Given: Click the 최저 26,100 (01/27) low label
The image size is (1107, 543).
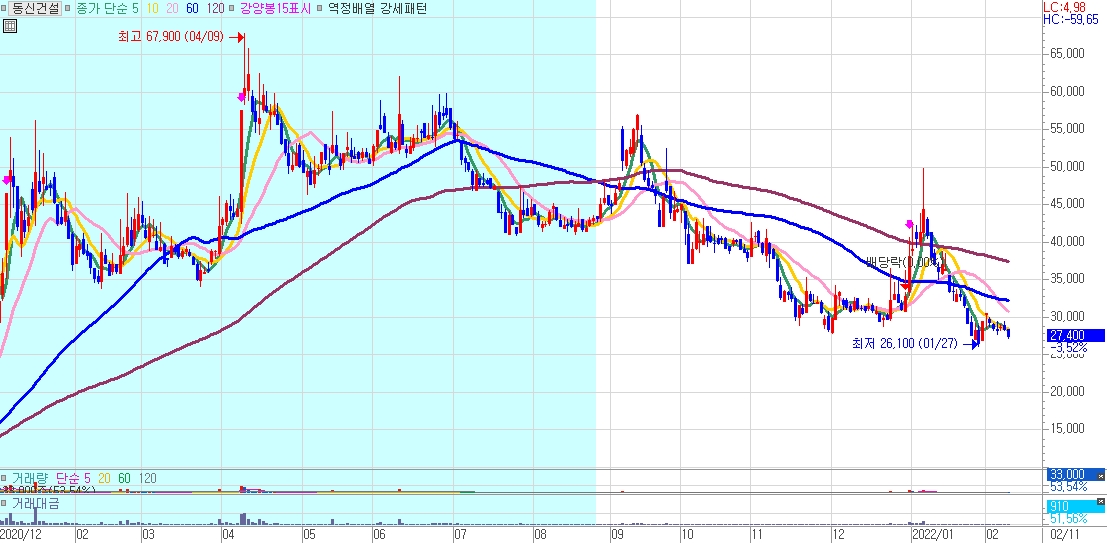Looking at the screenshot, I should click(904, 344).
